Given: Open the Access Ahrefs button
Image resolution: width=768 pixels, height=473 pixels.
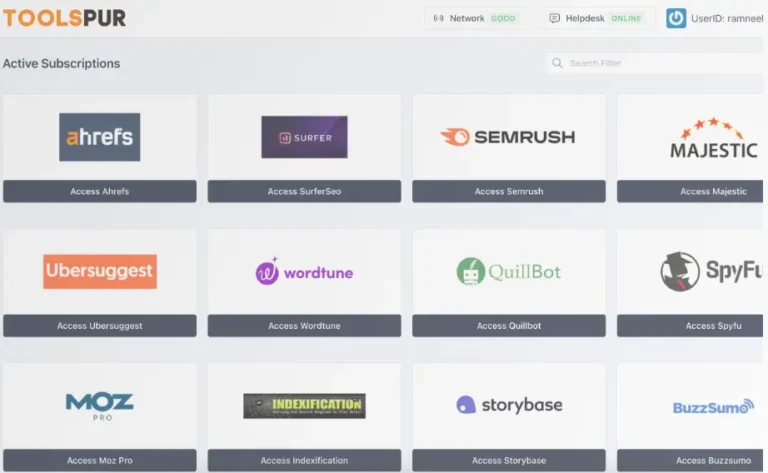Looking at the screenshot, I should click(x=100, y=191).
